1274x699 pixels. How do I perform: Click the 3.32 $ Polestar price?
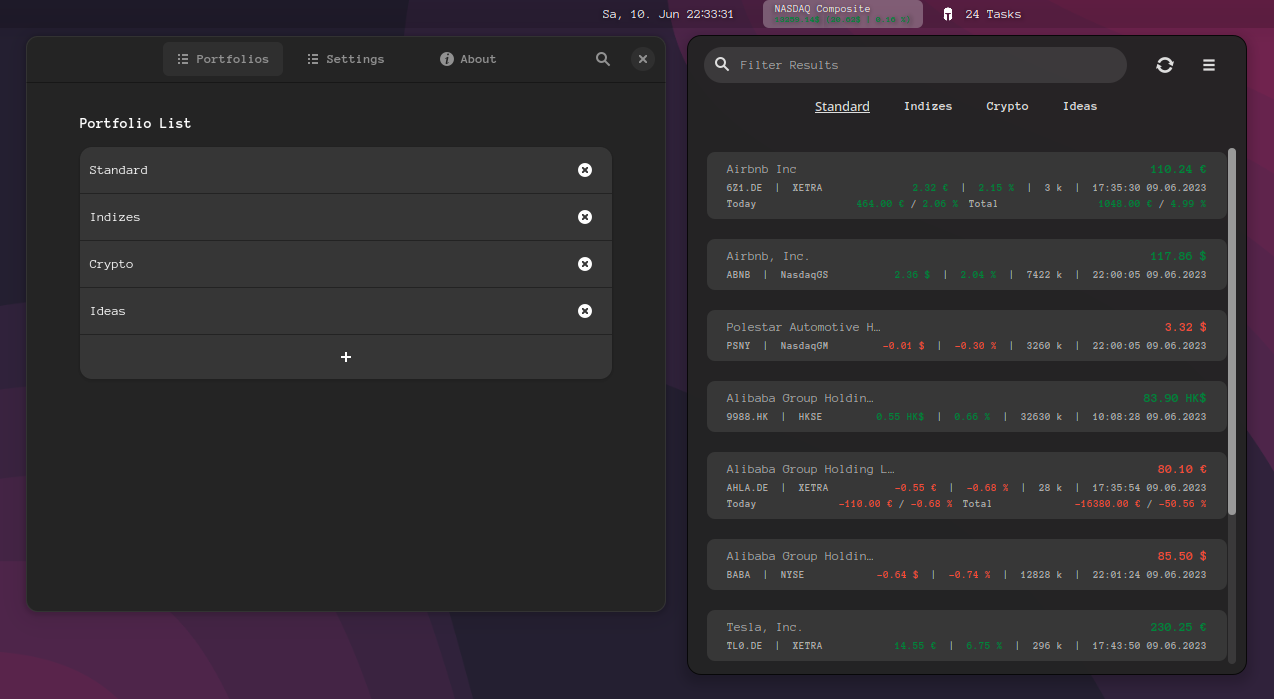click(x=1185, y=327)
